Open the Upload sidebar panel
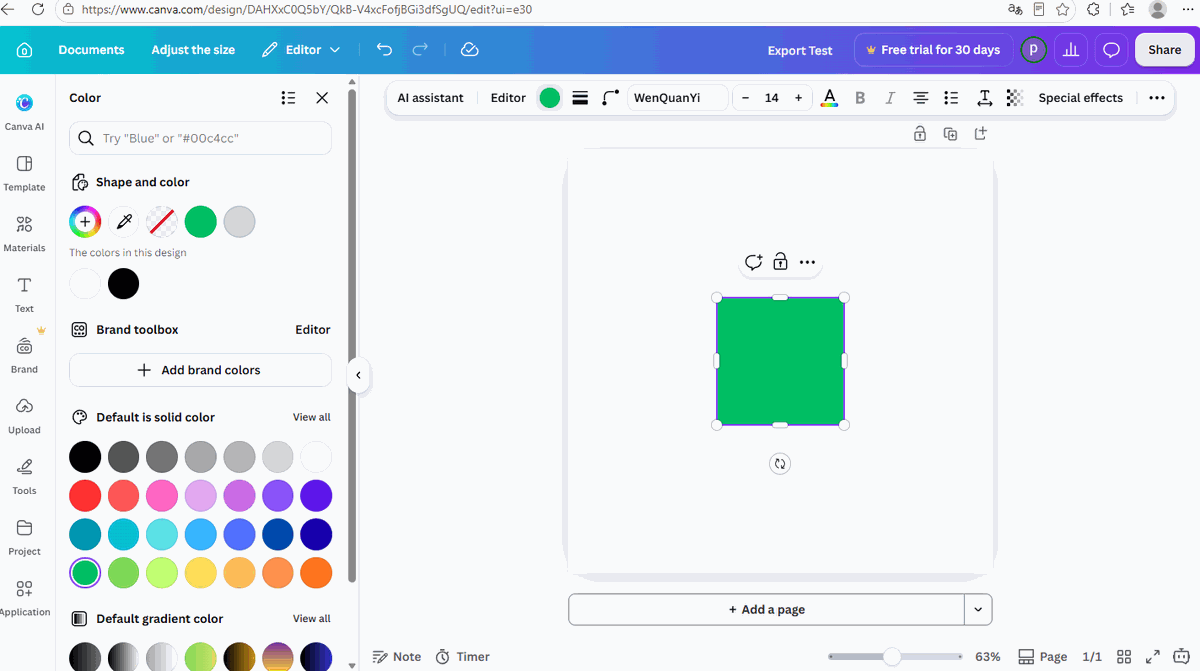Image resolution: width=1200 pixels, height=671 pixels. tap(24, 416)
